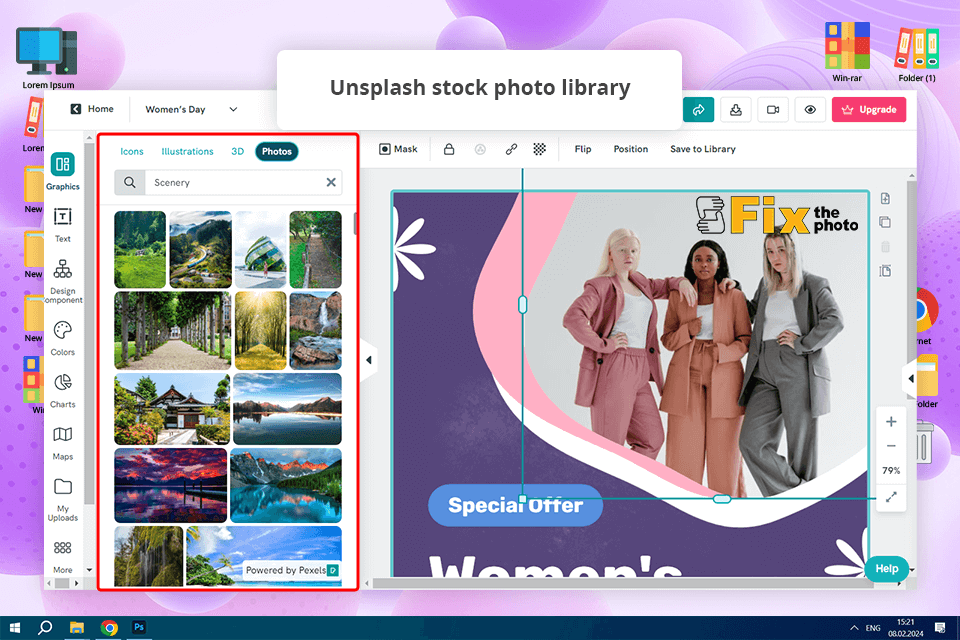Click the canvas horizontal scrollbar
This screenshot has height=640, width=960.
pyautogui.click(x=623, y=583)
